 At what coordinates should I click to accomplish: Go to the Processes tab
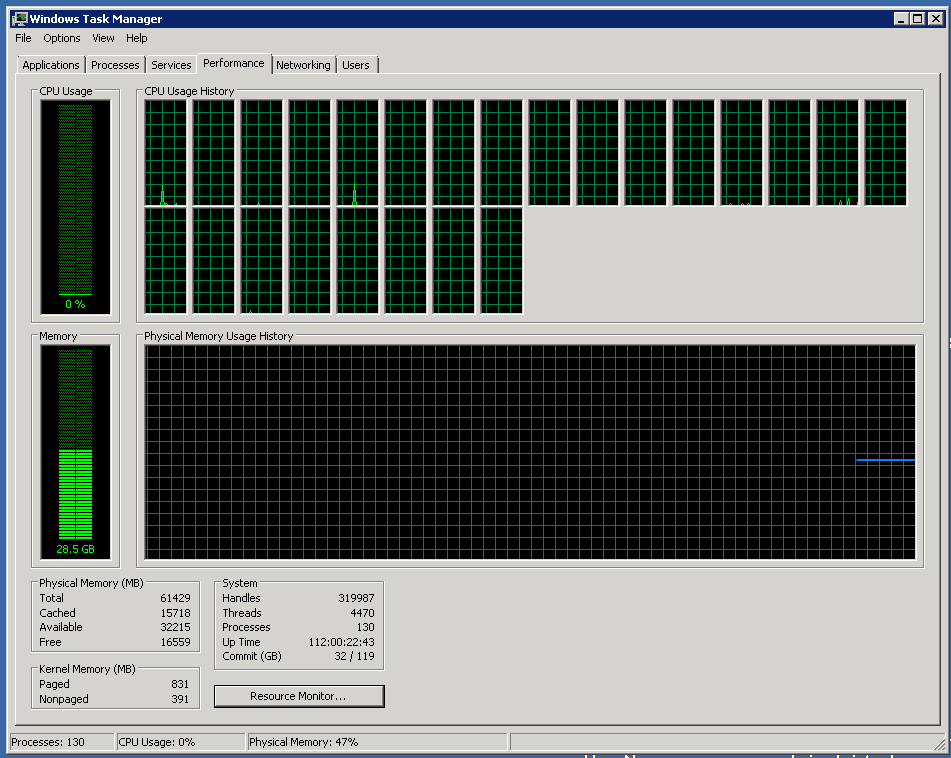pyautogui.click(x=115, y=65)
